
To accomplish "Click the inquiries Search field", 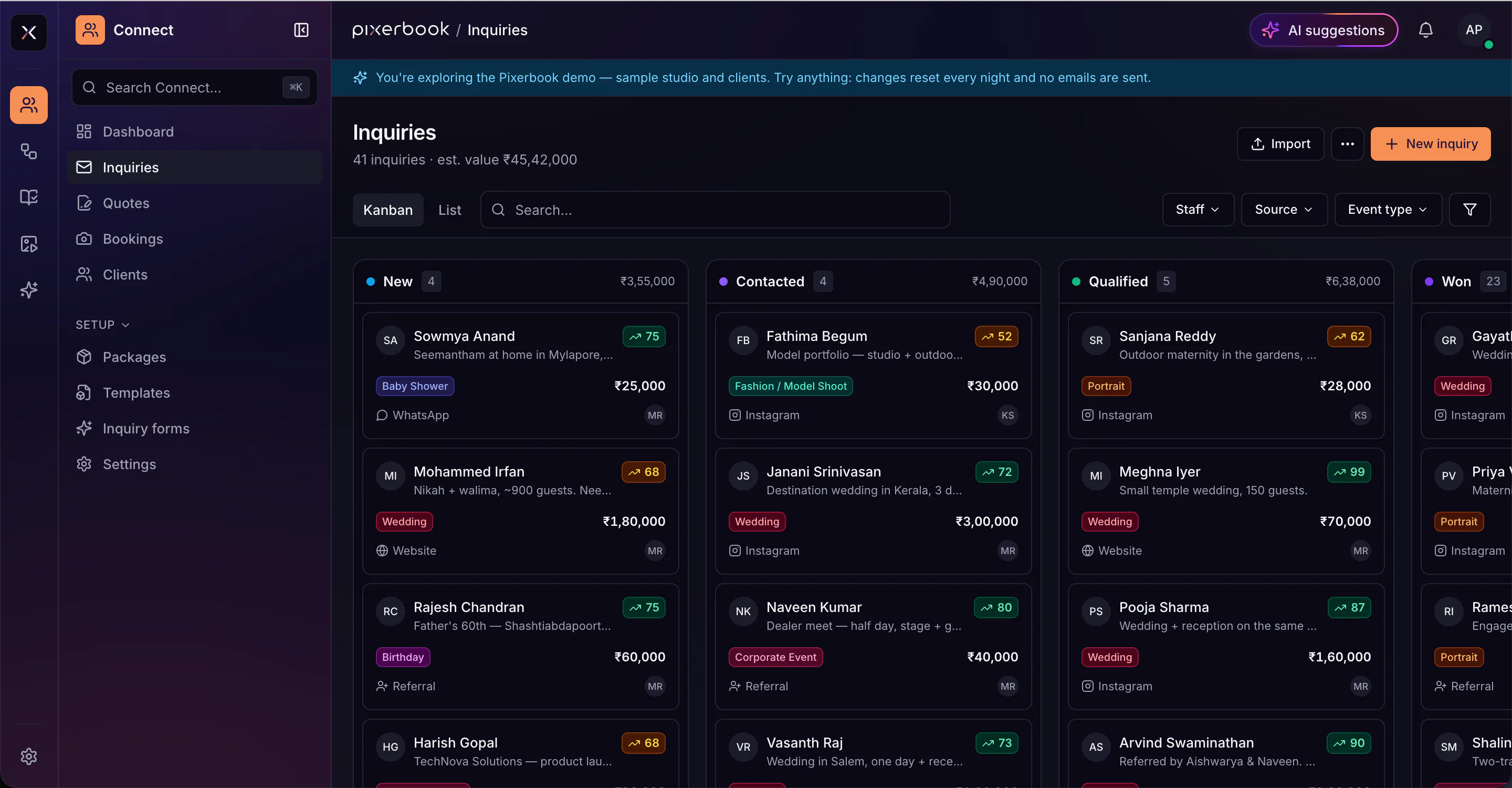I will pyautogui.click(x=715, y=210).
